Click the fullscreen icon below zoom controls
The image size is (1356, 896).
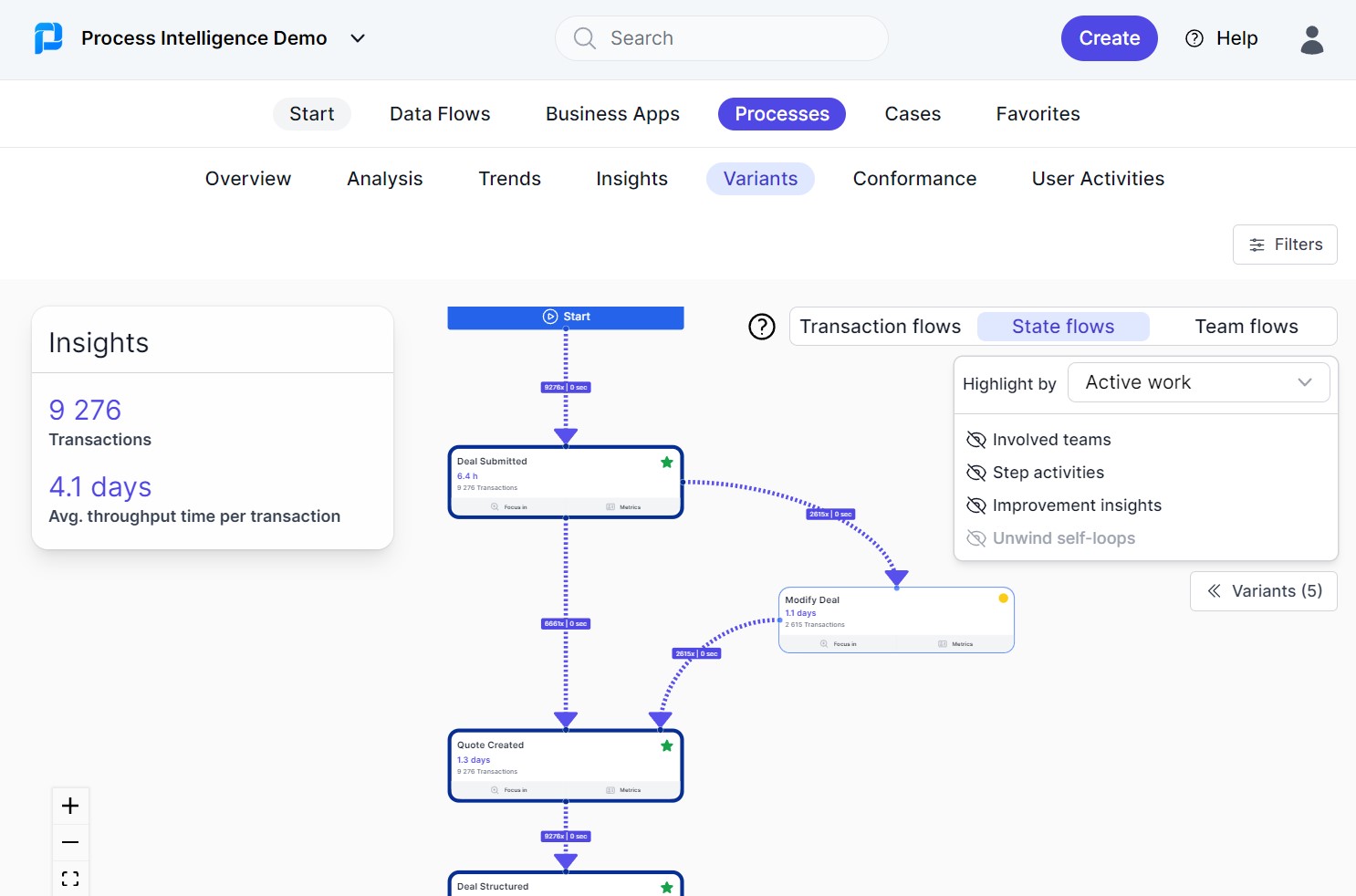70,878
